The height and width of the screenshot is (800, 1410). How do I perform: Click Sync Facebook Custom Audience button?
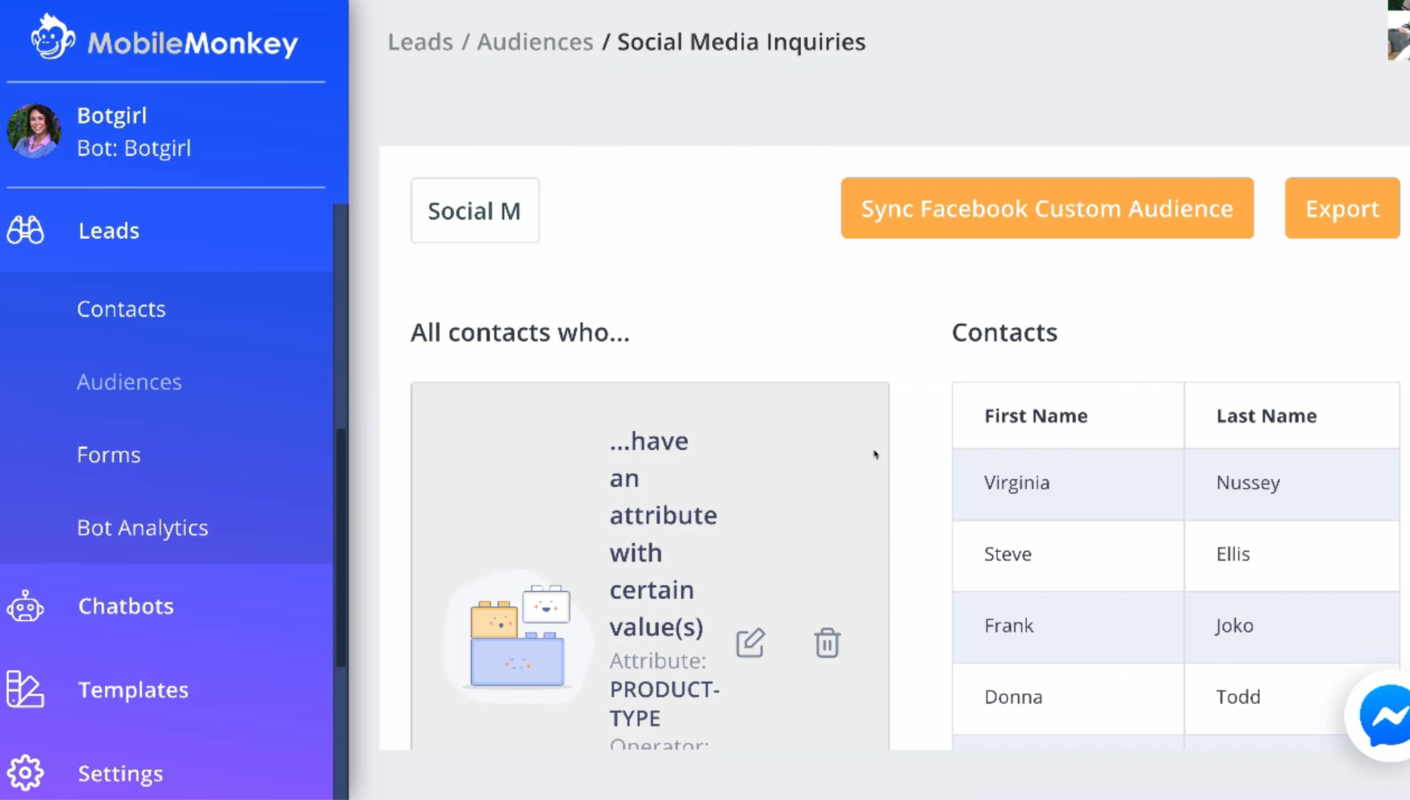tap(1047, 208)
